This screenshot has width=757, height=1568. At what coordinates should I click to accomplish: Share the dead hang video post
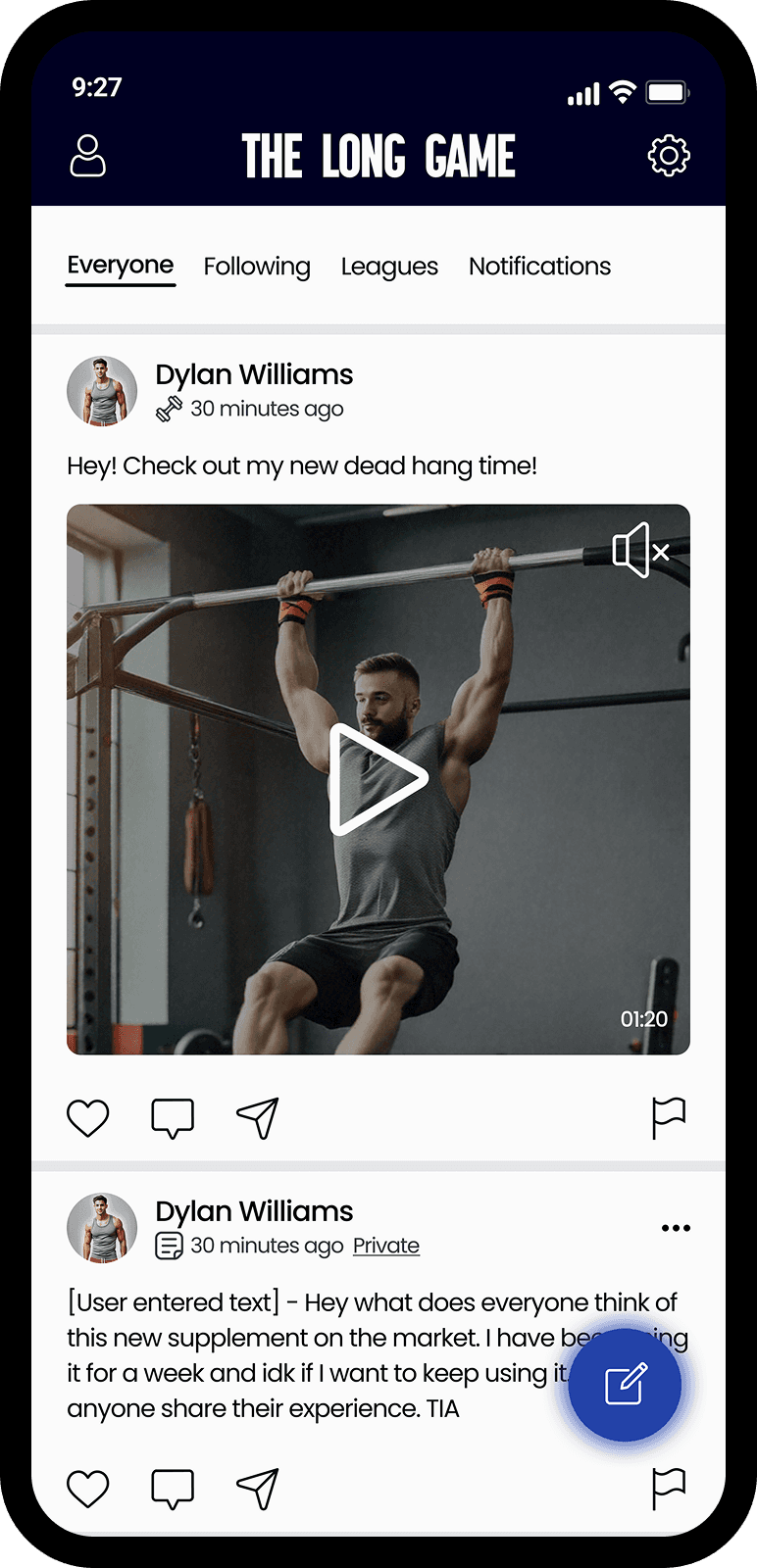pos(258,1118)
